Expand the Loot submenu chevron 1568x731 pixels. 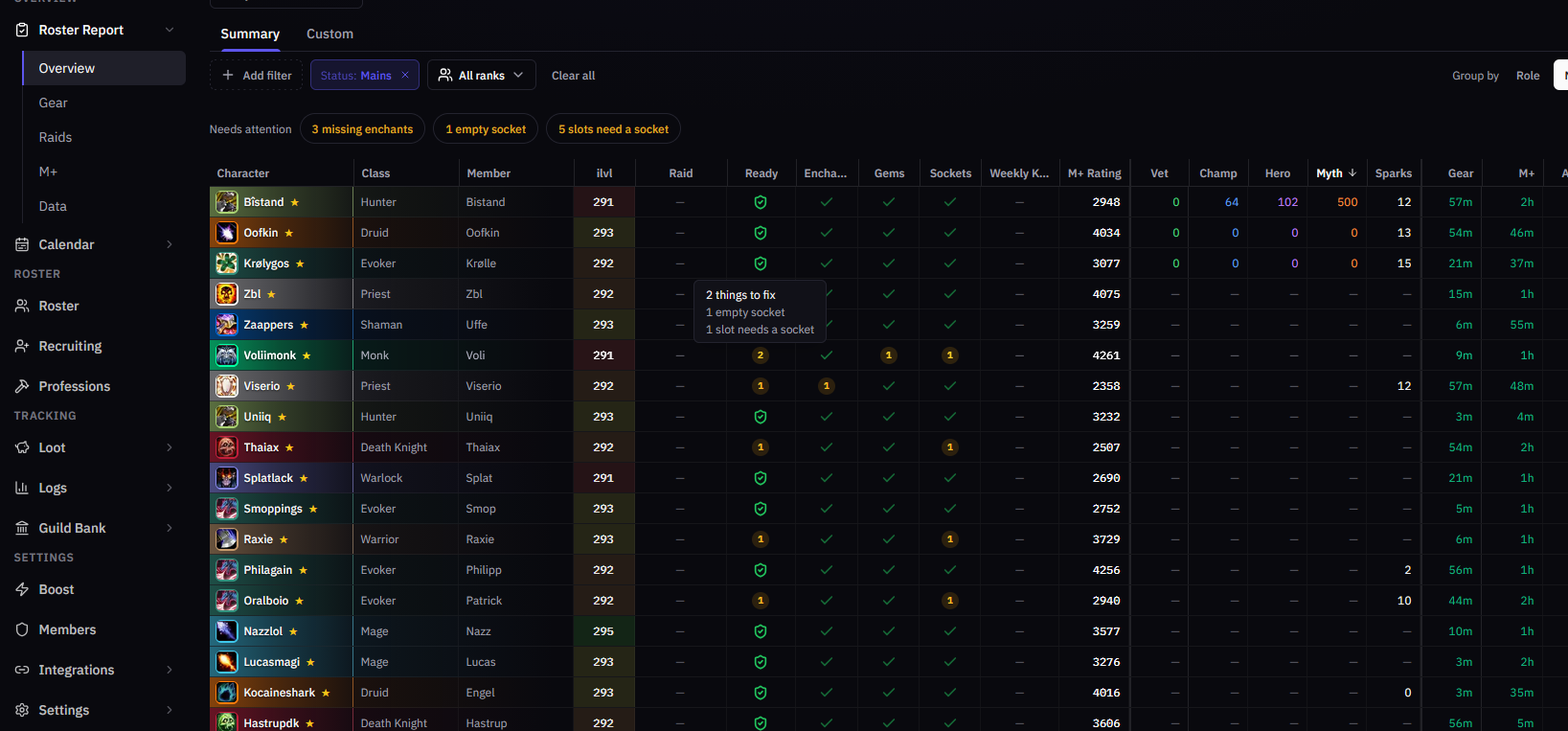click(170, 447)
